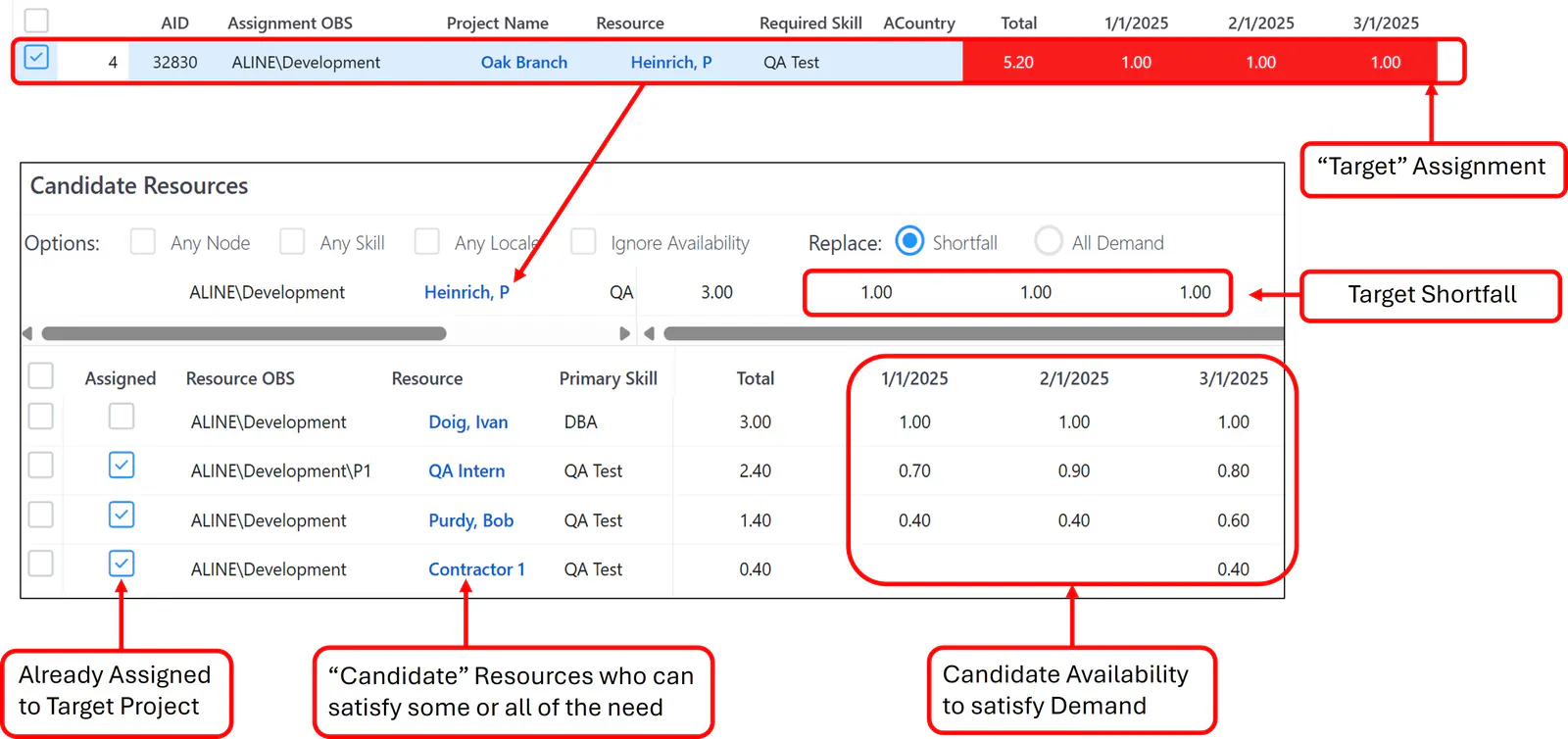1568x739 pixels.
Task: Open Heinrich, P resource in the target assignment row
Action: (671, 62)
